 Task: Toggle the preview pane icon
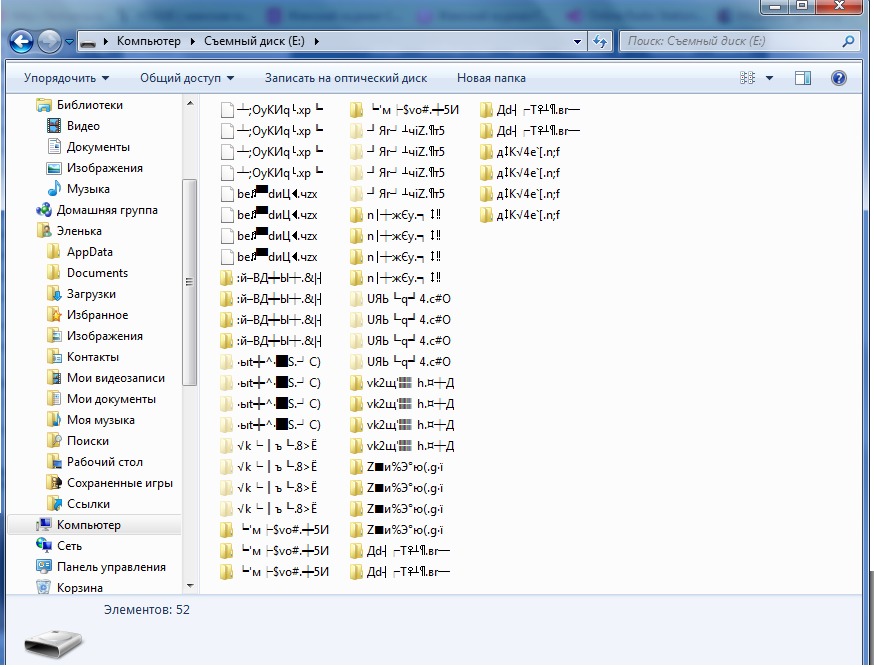click(802, 78)
